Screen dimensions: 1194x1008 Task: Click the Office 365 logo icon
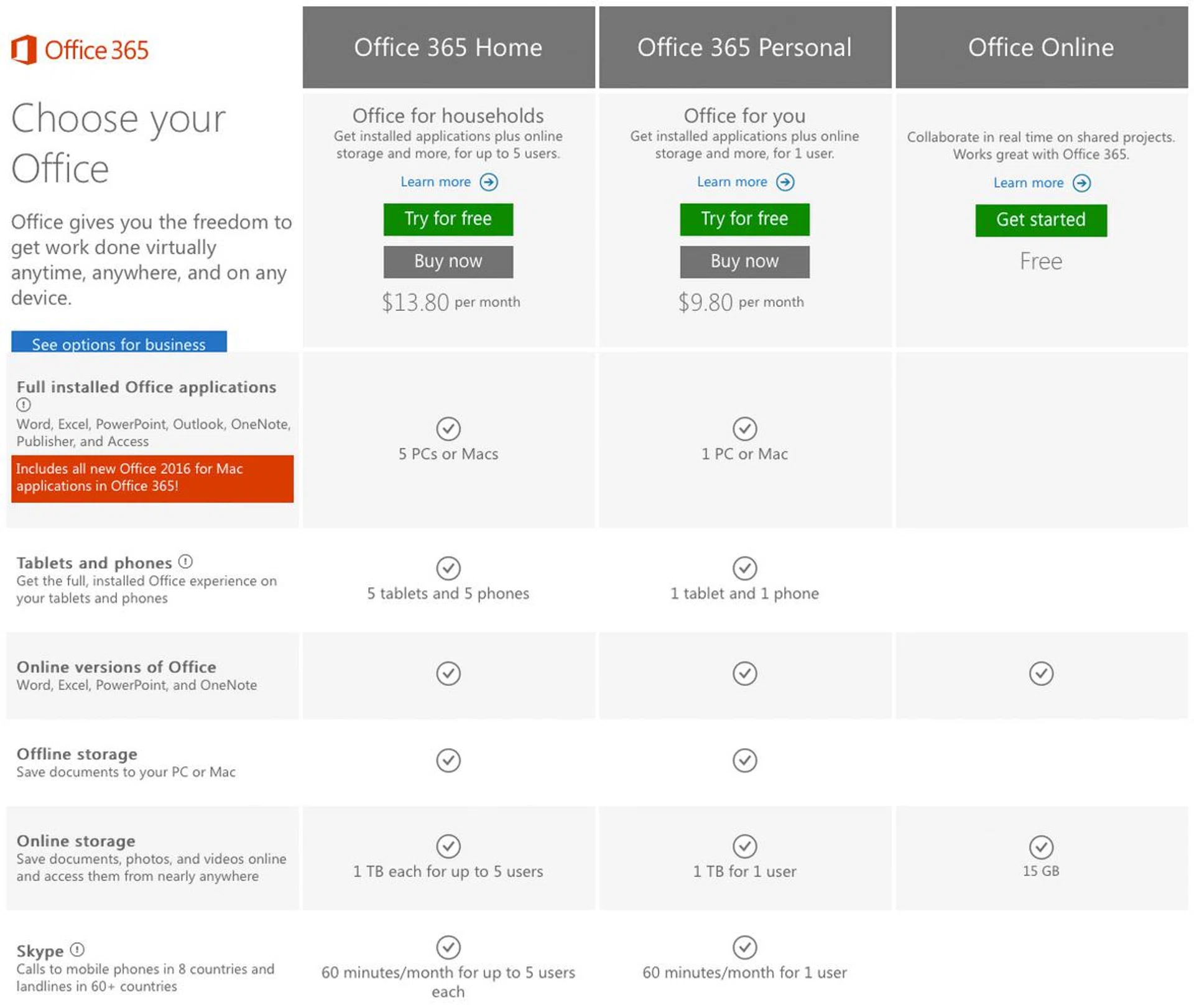[x=24, y=50]
